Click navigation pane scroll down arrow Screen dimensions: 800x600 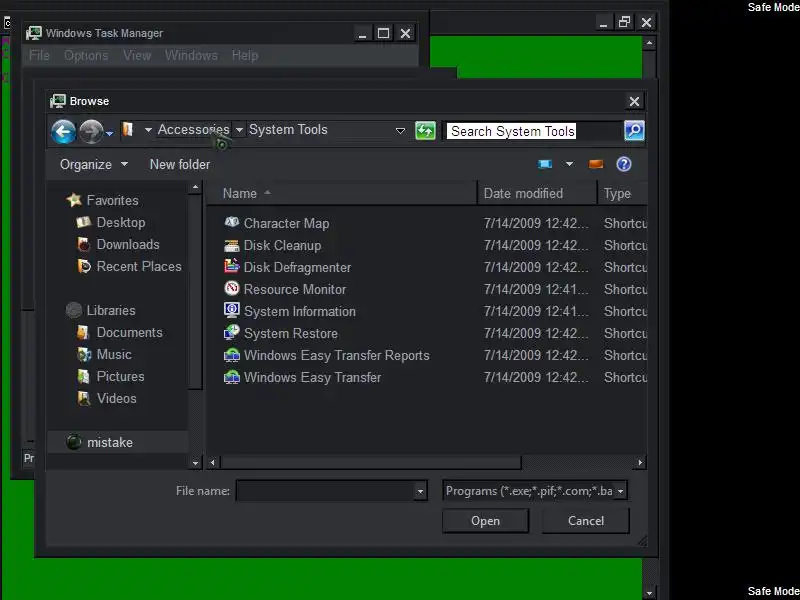point(195,463)
